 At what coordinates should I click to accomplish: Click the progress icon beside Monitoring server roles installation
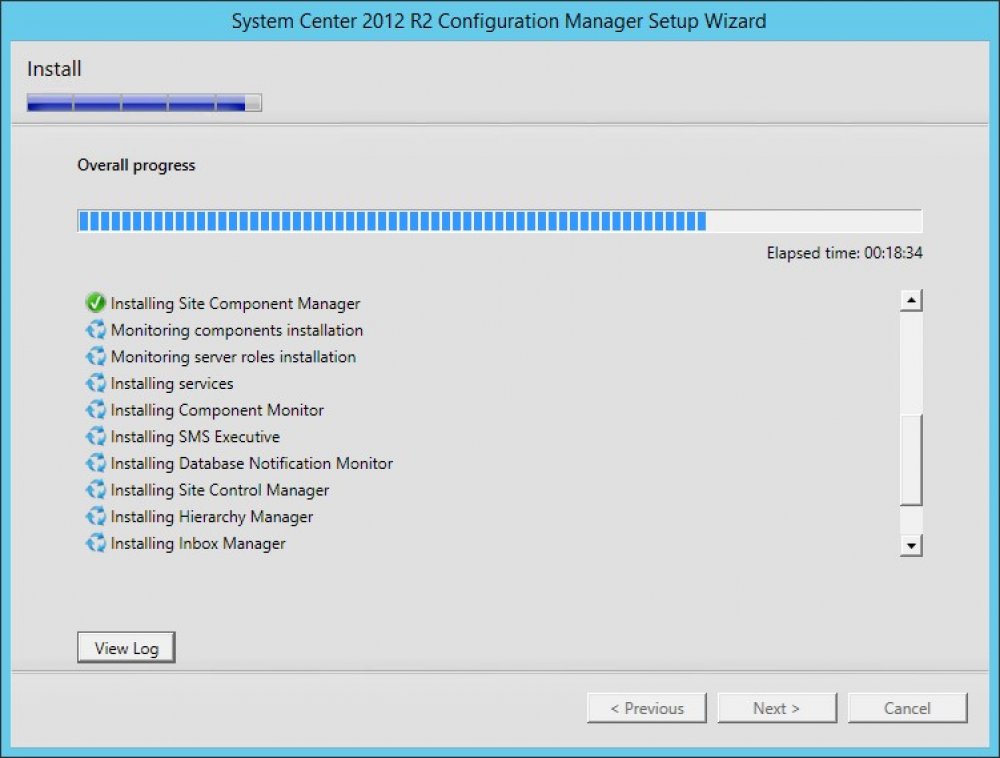click(x=96, y=356)
